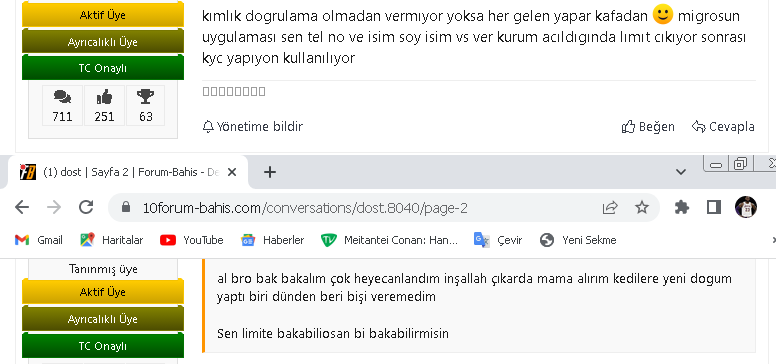
Task: Reply using the Cevapla button
Action: point(723,127)
